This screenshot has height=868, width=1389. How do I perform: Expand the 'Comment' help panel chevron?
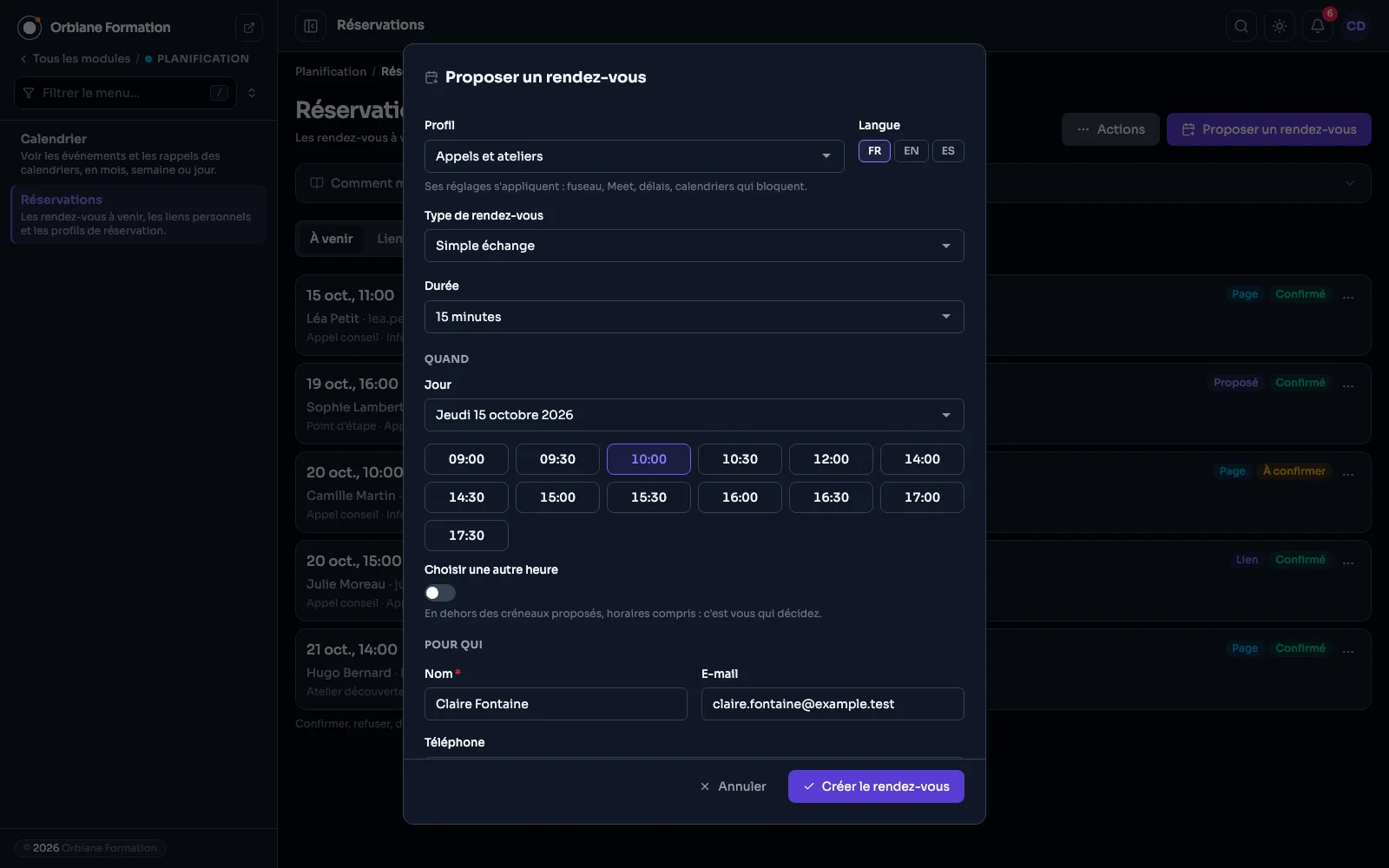[x=1349, y=183]
